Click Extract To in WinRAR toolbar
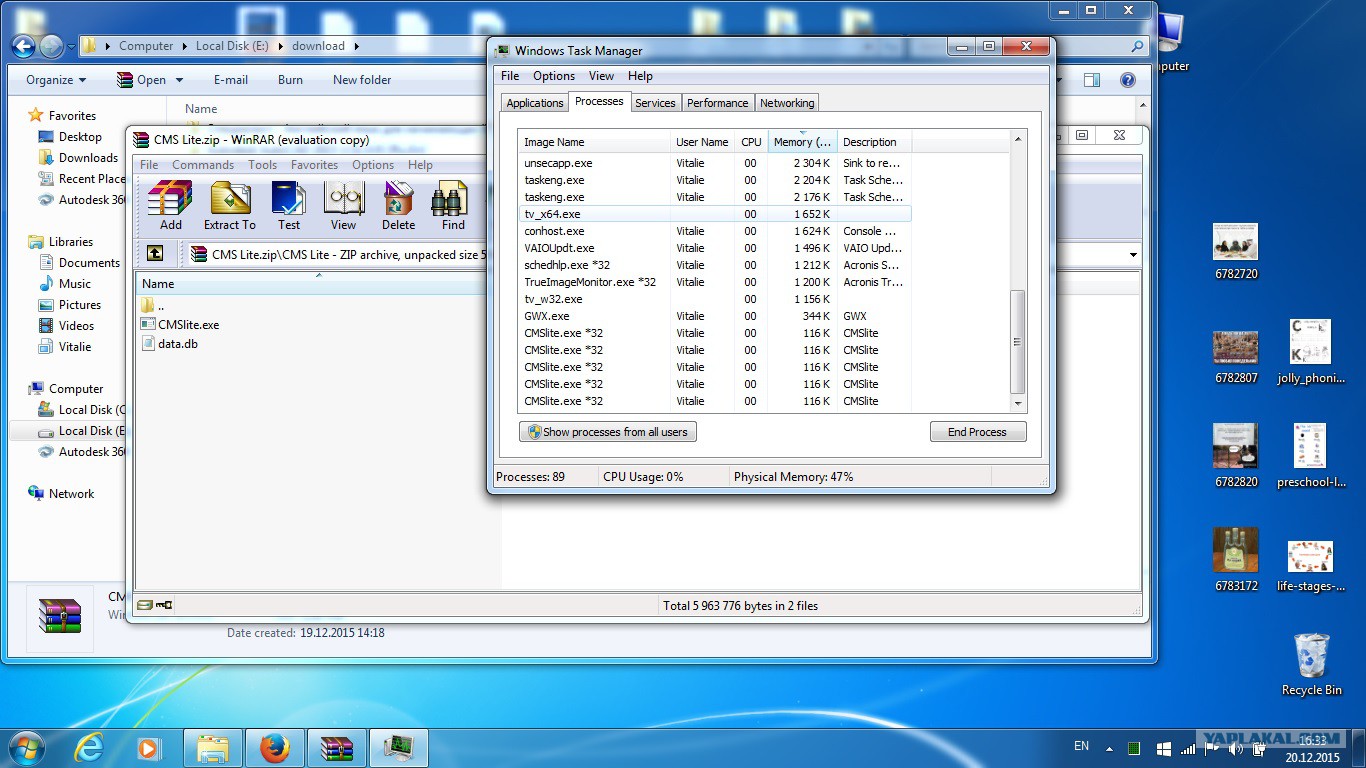The height and width of the screenshot is (768, 1366). [x=230, y=207]
